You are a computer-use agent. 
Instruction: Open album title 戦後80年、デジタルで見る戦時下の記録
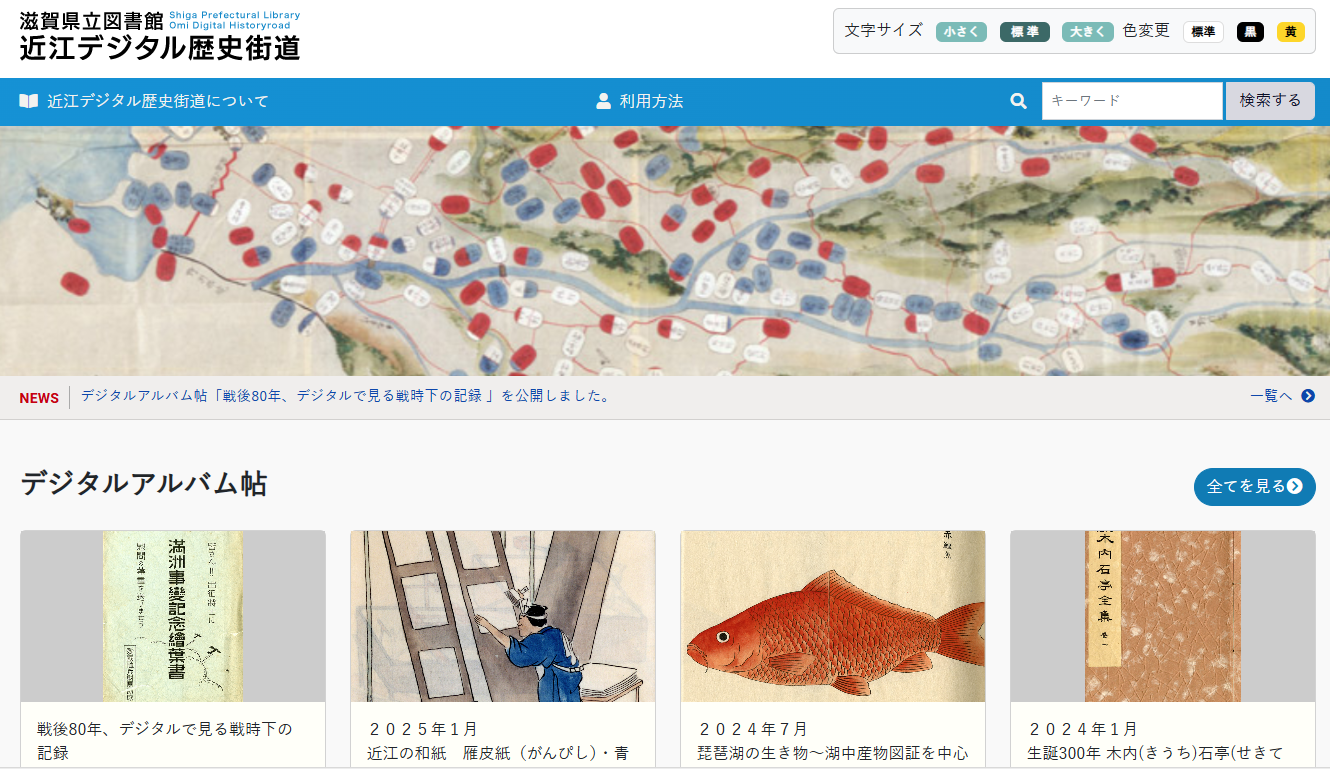point(165,741)
